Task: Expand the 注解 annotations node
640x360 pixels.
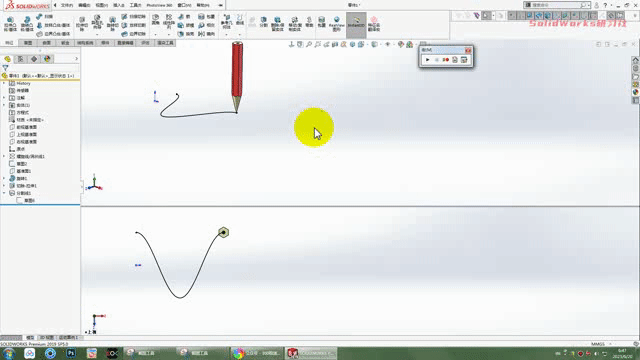Action: click(x=4, y=98)
